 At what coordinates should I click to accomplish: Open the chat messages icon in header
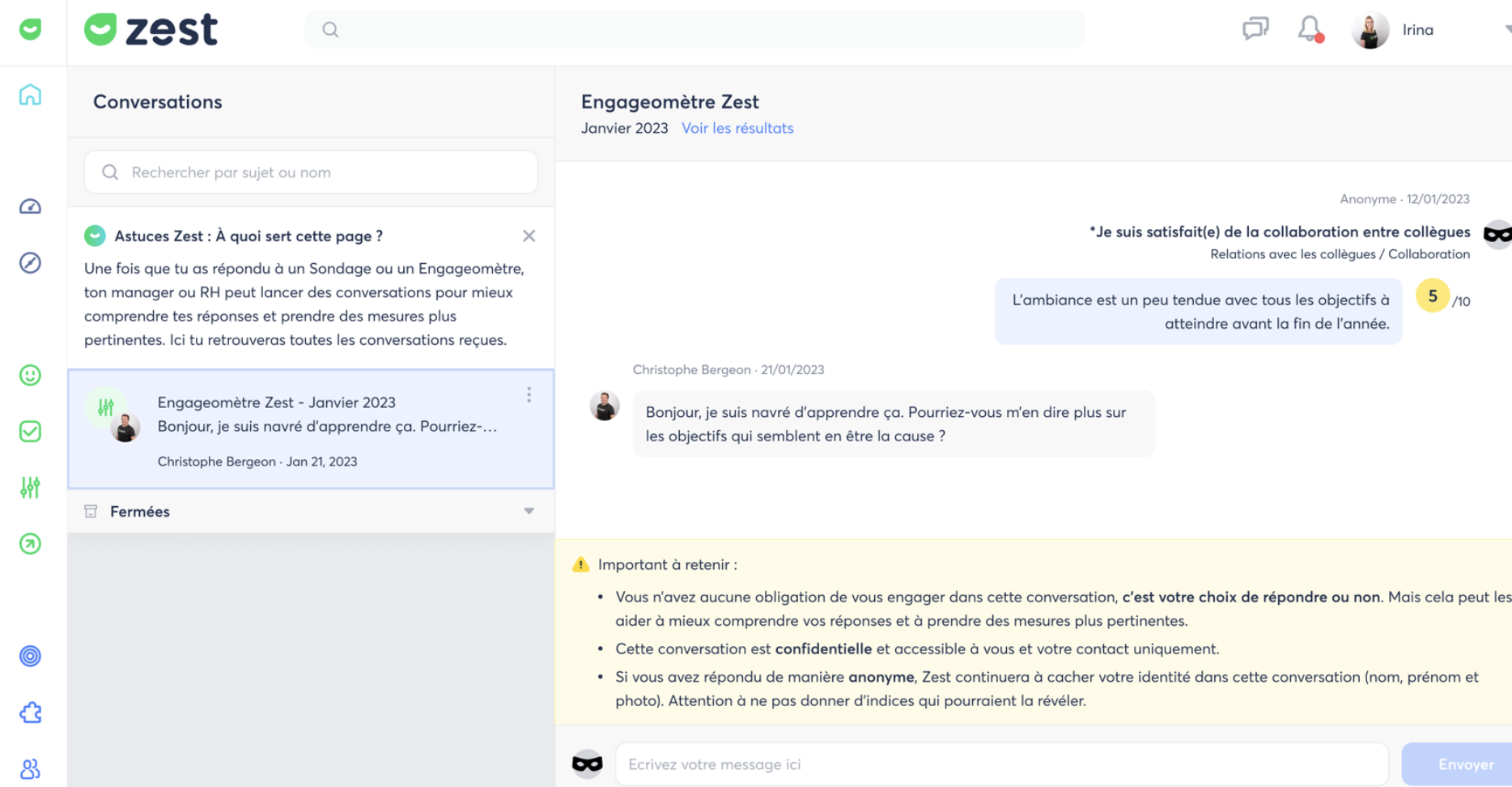tap(1255, 30)
